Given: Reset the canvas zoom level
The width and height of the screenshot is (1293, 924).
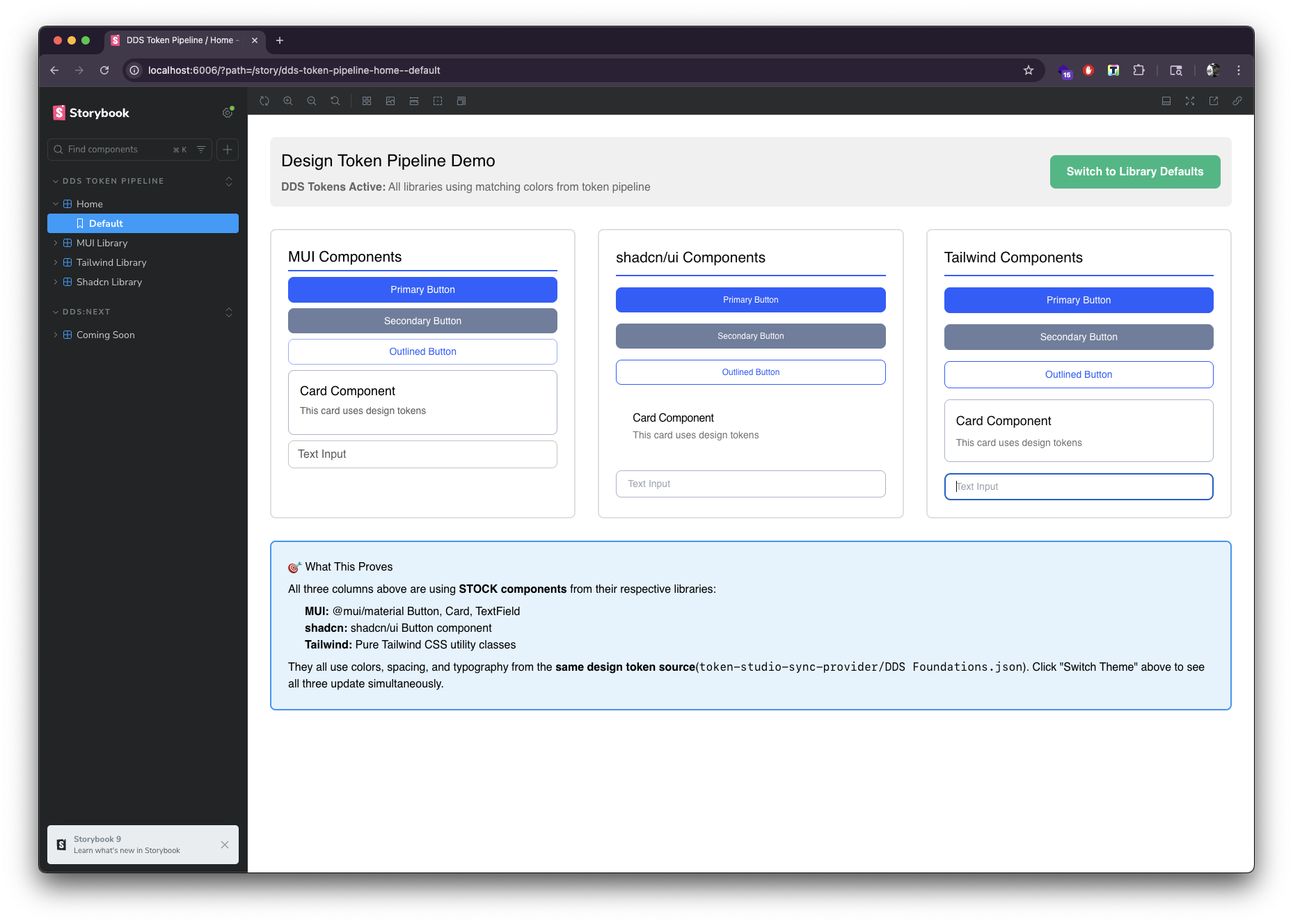Looking at the screenshot, I should coord(335,101).
